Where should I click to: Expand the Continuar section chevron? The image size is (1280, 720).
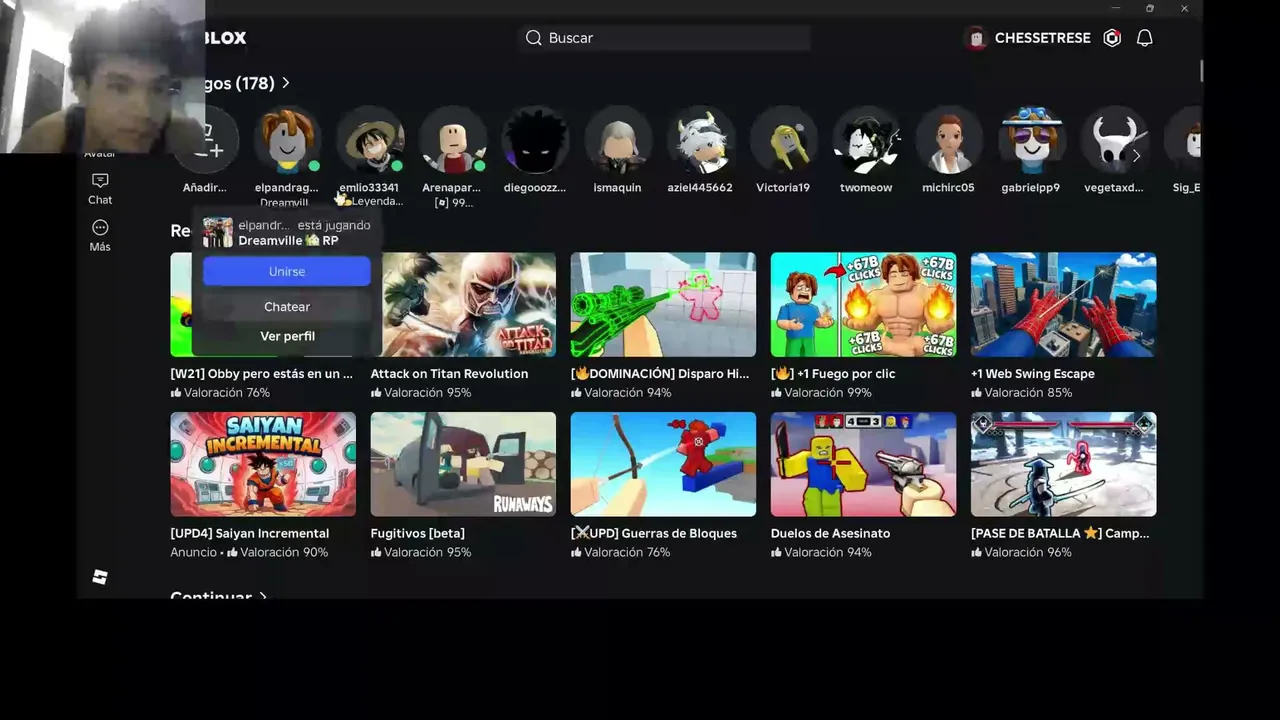coord(263,597)
